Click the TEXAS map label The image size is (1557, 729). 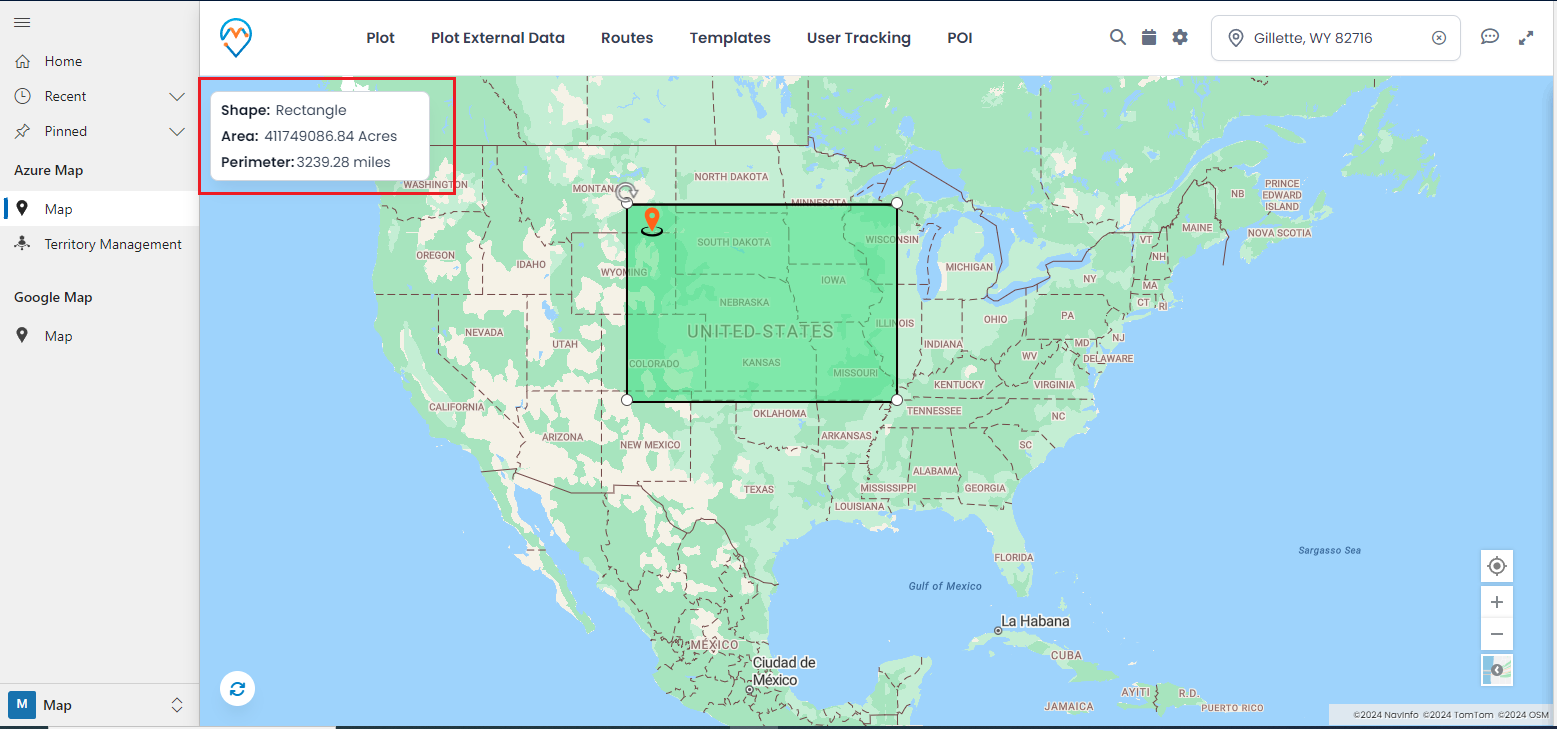[759, 489]
